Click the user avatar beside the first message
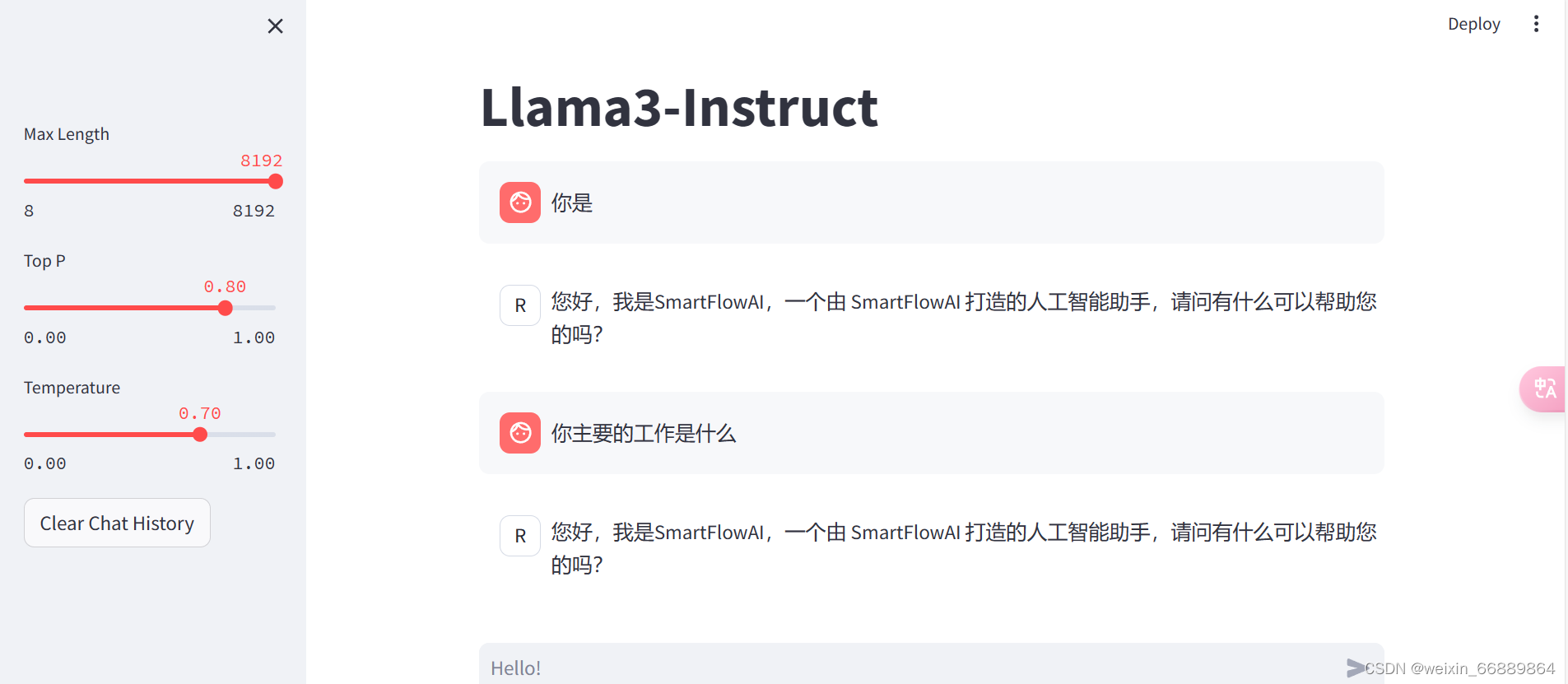Image resolution: width=1568 pixels, height=684 pixels. (519, 202)
